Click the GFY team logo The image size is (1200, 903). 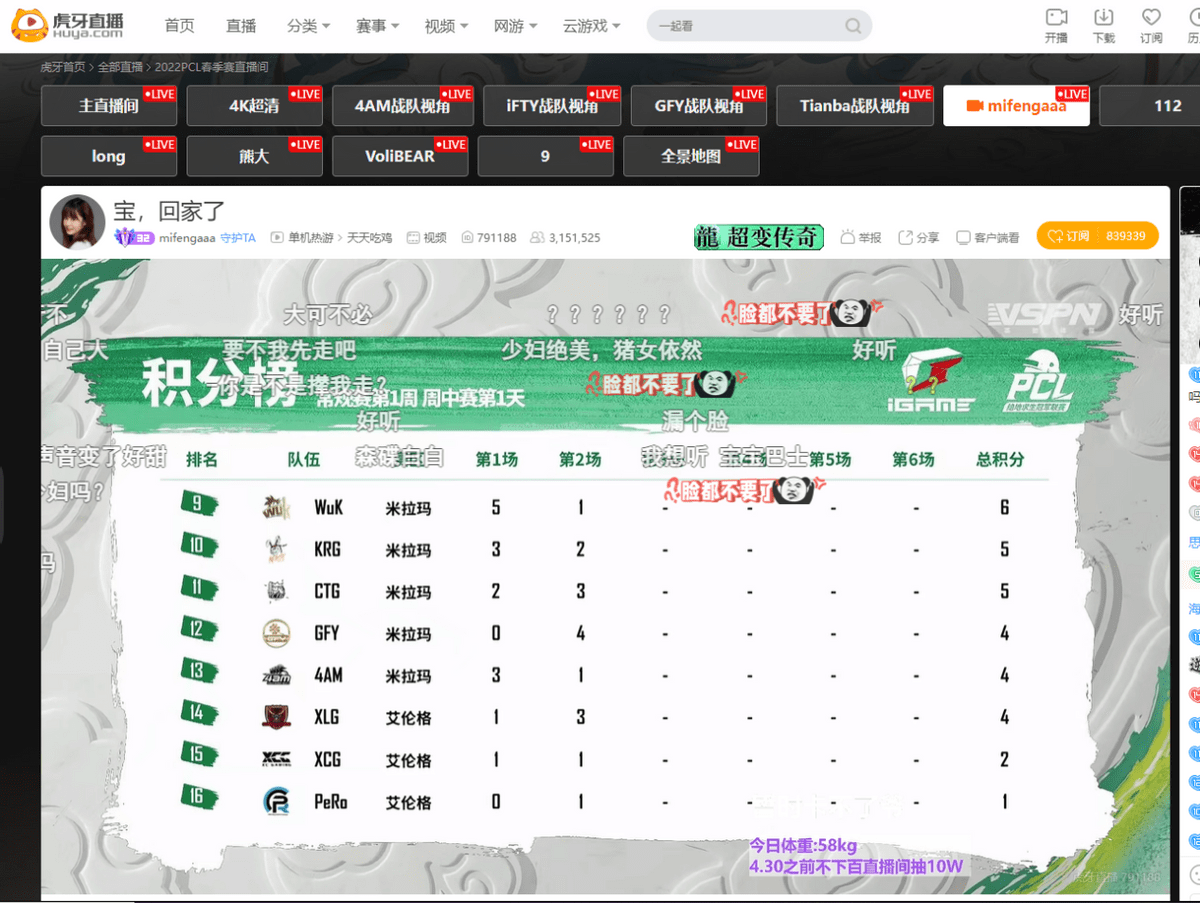[276, 633]
